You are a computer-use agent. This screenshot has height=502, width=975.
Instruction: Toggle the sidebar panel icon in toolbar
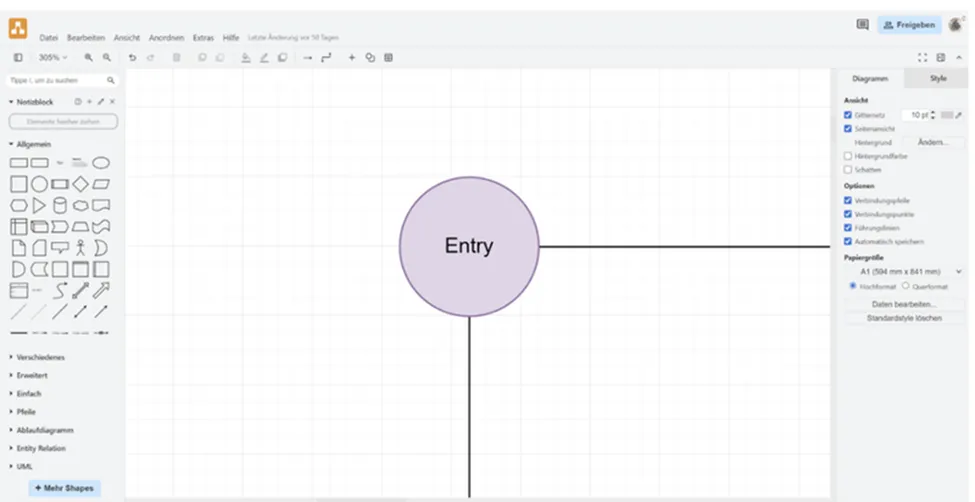pos(18,57)
